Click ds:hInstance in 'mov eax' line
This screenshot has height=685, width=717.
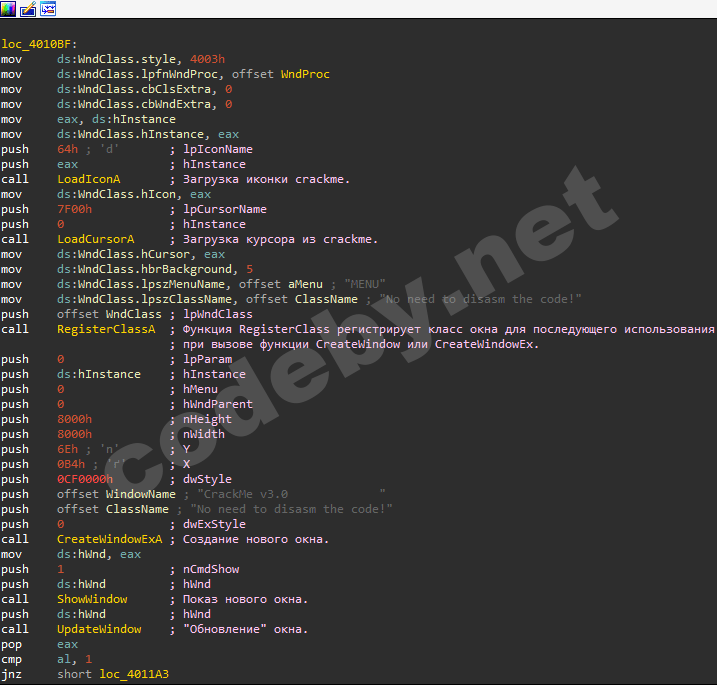coord(134,119)
